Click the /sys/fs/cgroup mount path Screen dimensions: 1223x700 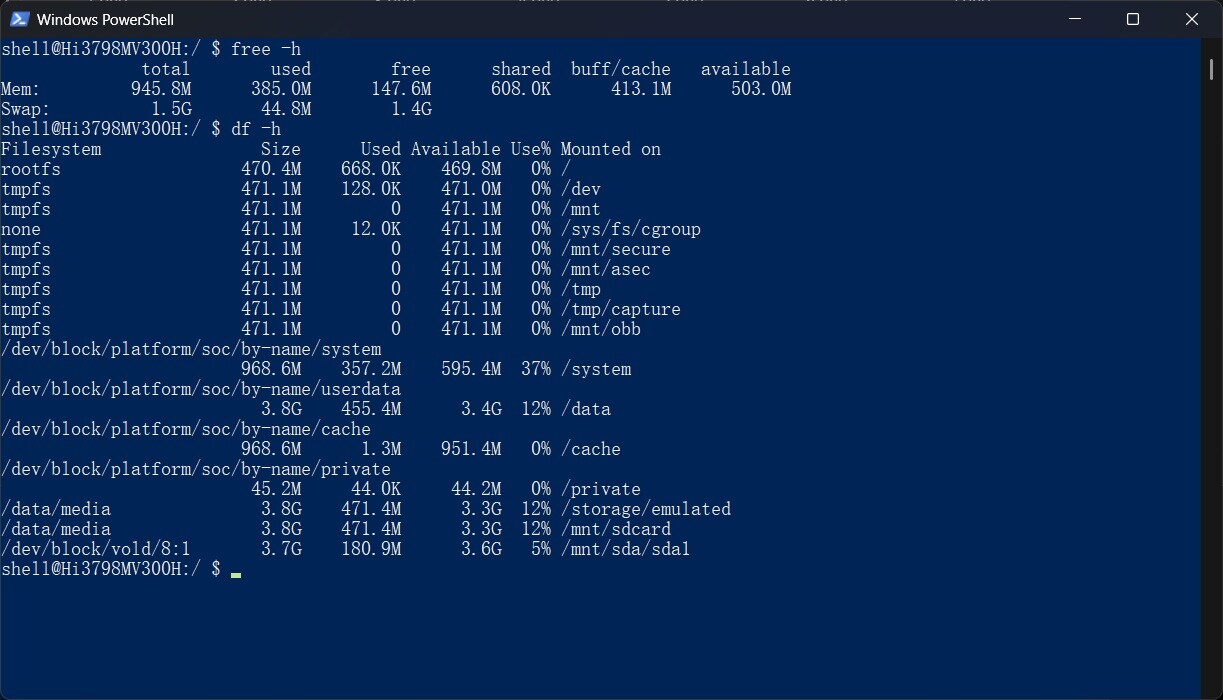click(631, 229)
